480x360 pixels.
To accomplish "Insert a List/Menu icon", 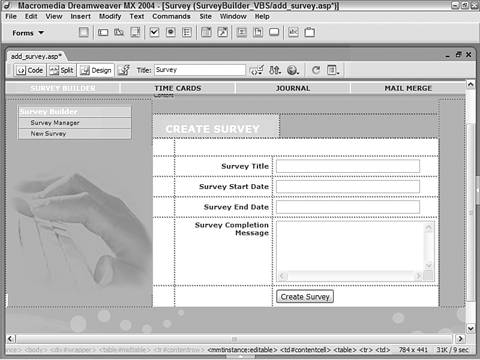I will tap(206, 32).
